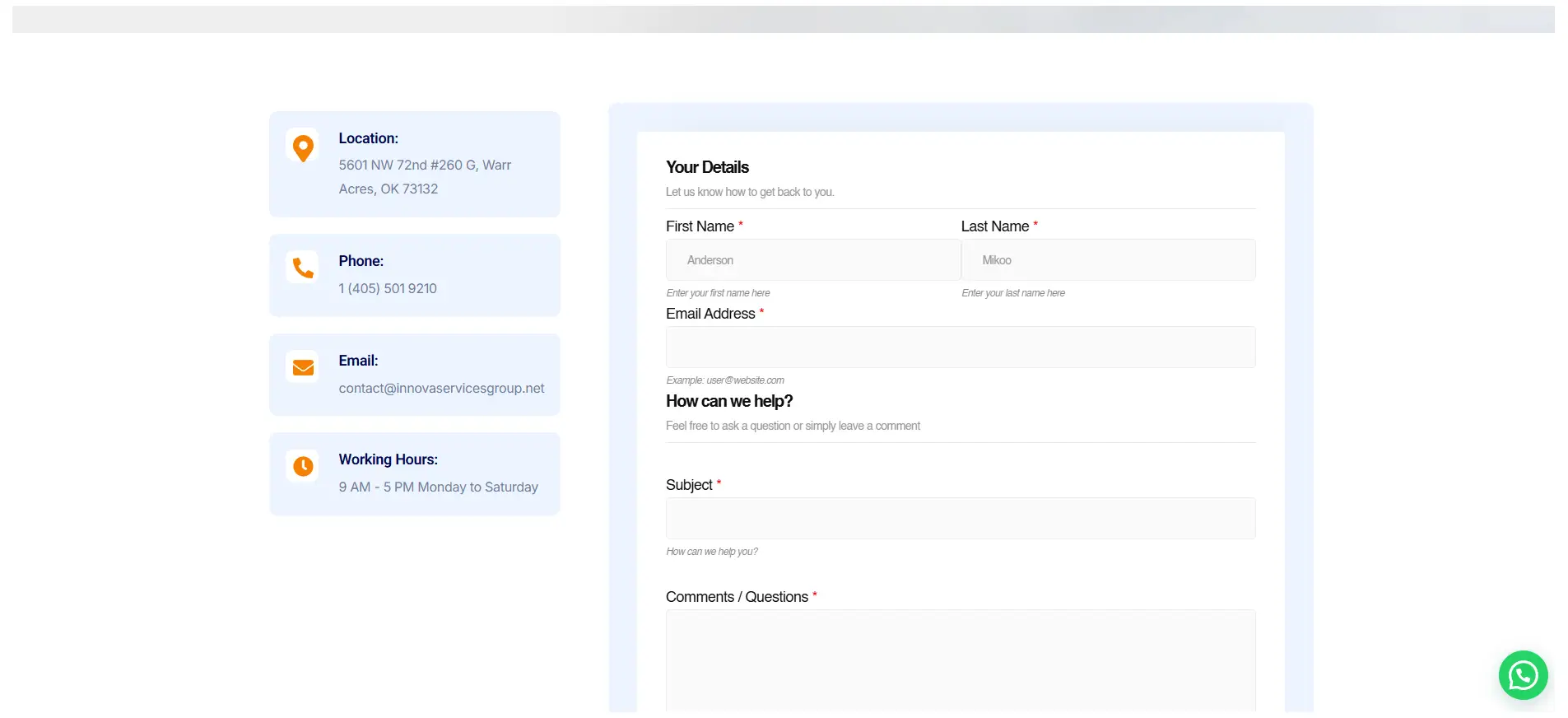The width and height of the screenshot is (1568, 718).
Task: Click the 9 AM - 5 PM hours text
Action: point(438,487)
